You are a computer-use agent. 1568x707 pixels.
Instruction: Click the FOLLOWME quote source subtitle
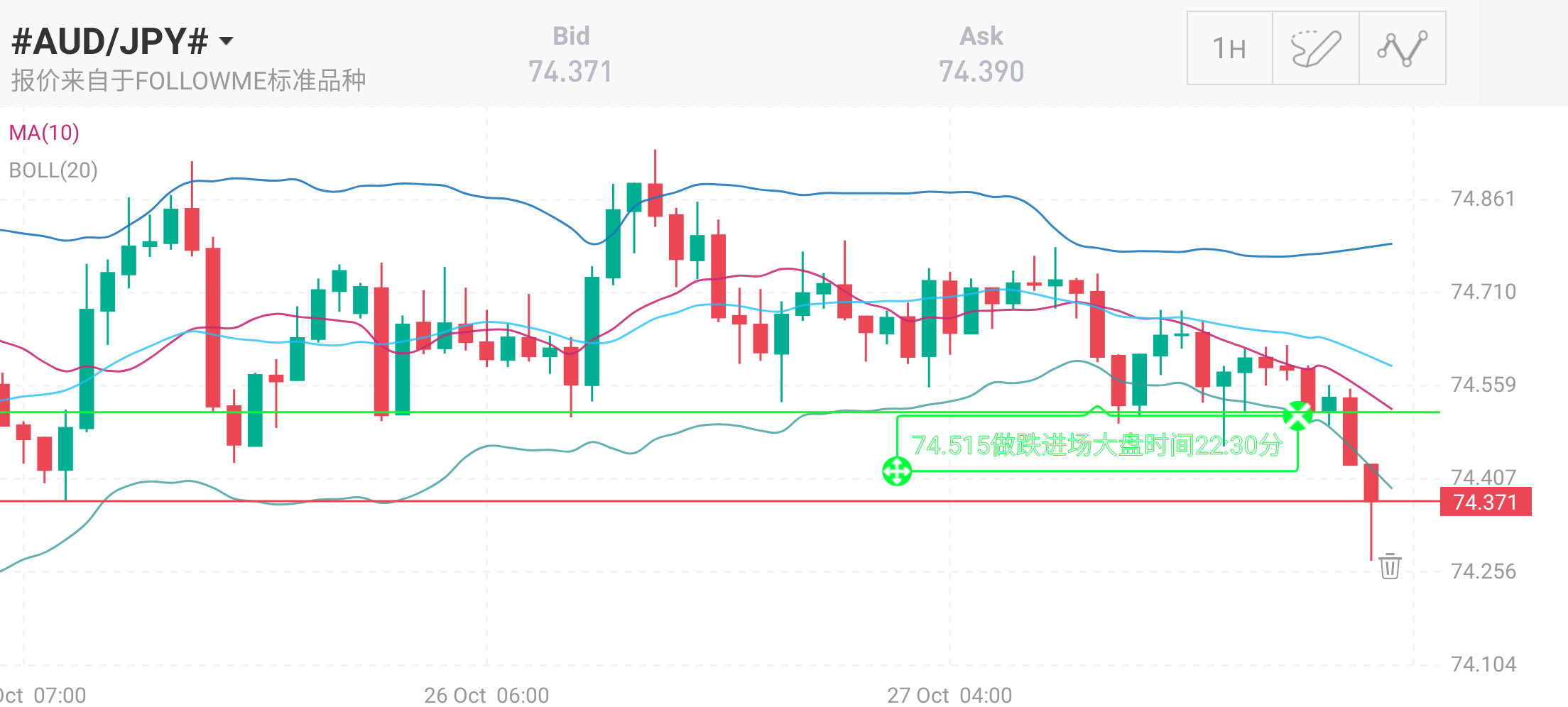tap(188, 81)
